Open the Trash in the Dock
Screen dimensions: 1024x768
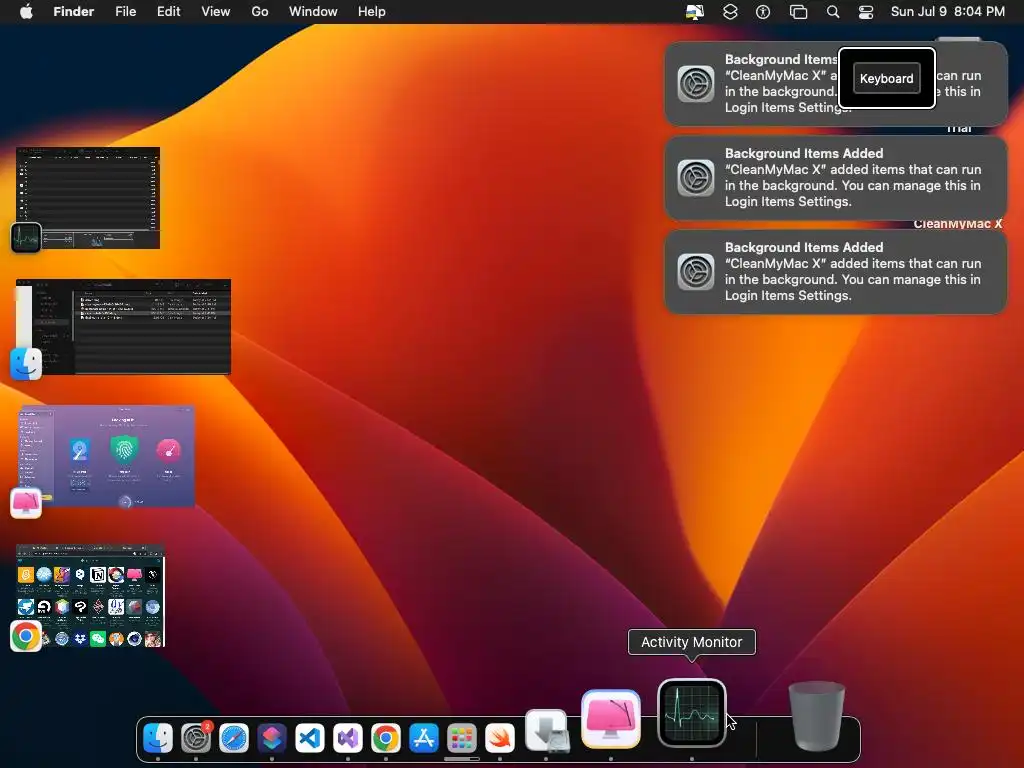tap(816, 716)
